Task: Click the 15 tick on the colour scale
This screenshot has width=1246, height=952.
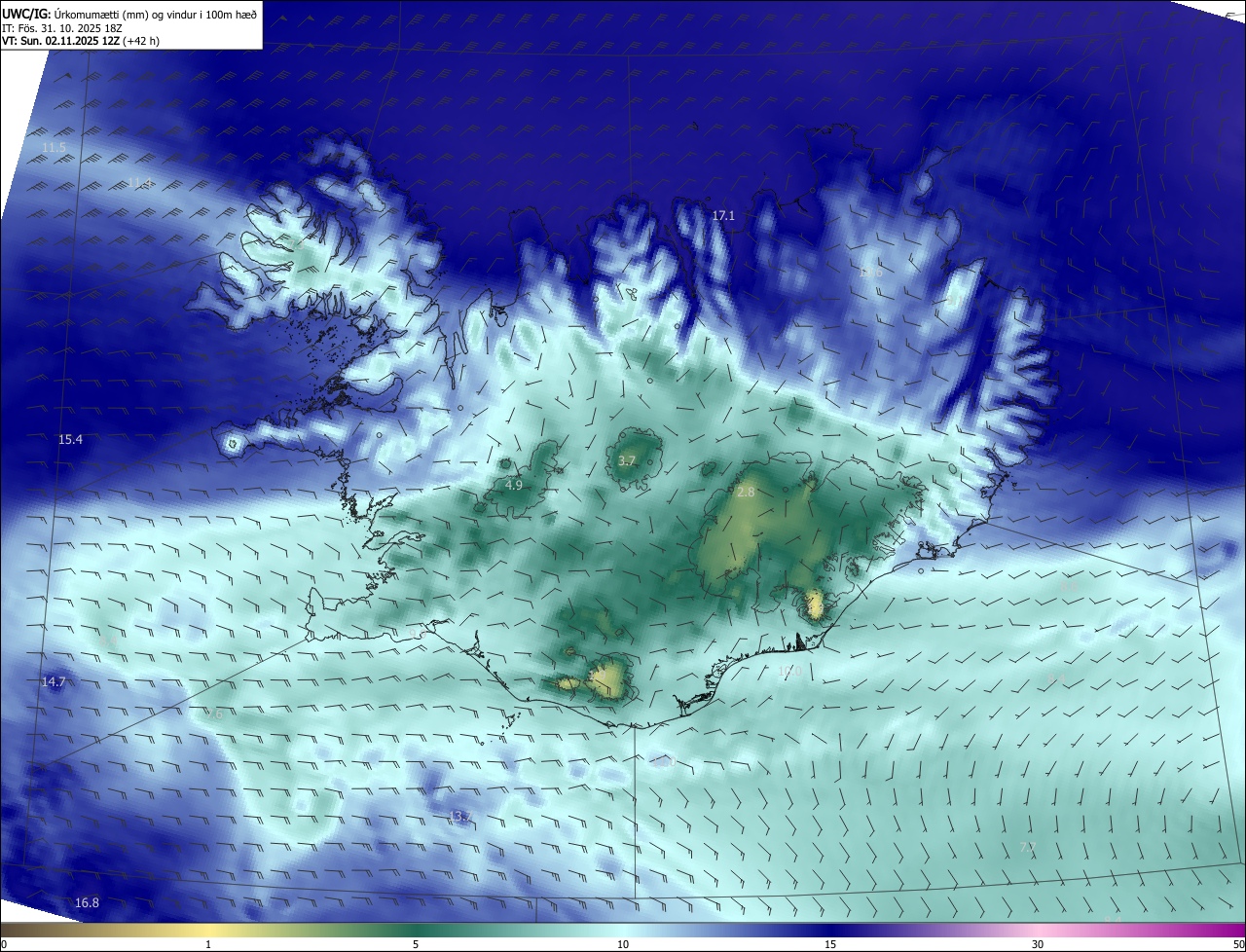Action: click(830, 944)
